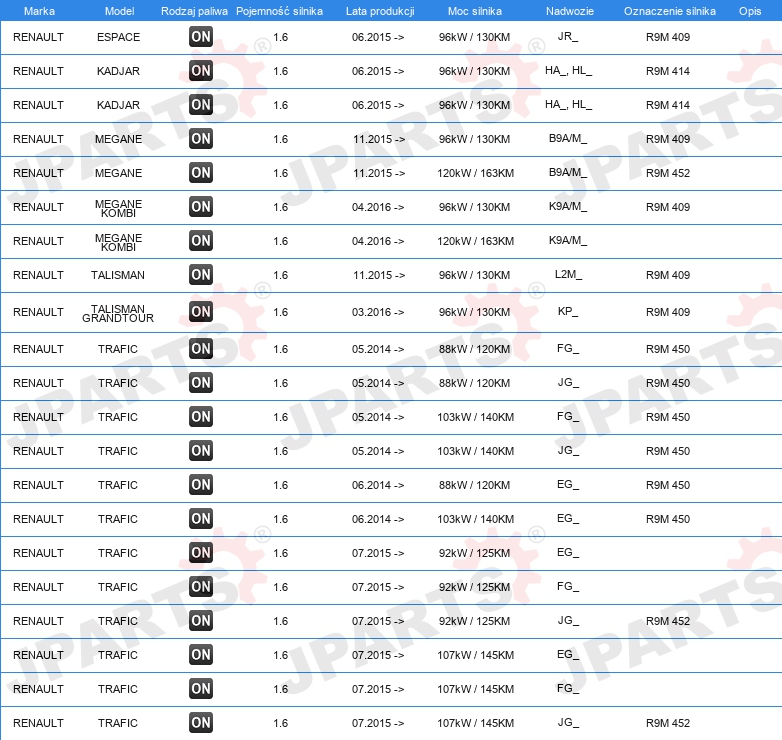Select 11.2015 -> in the TALISMAN L2M_ row
782x740 pixels.
tap(379, 275)
